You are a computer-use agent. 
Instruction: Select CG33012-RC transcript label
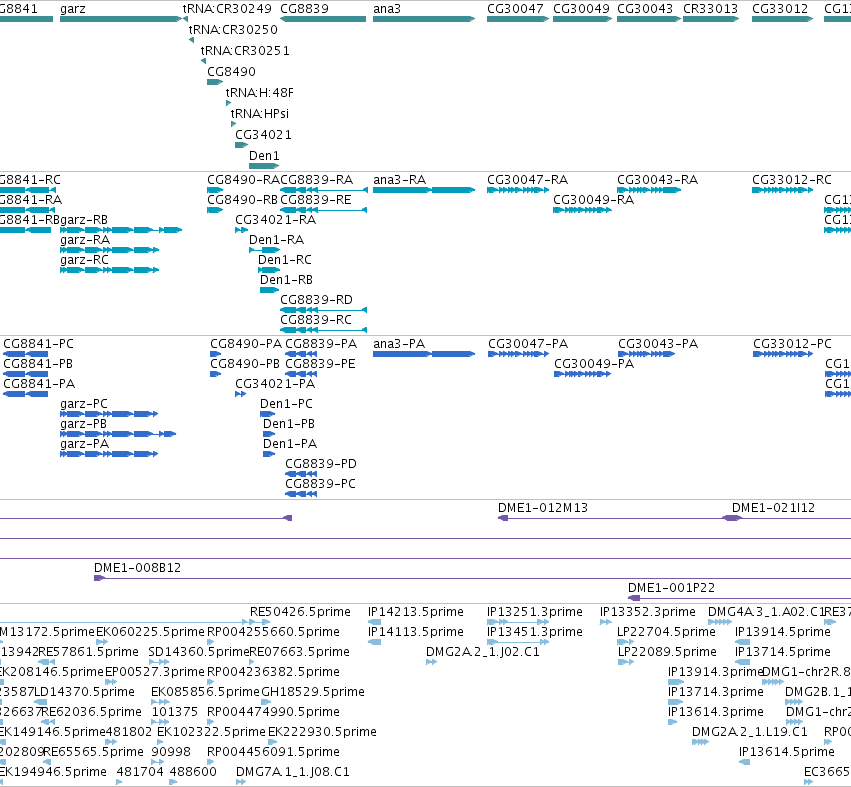(792, 180)
